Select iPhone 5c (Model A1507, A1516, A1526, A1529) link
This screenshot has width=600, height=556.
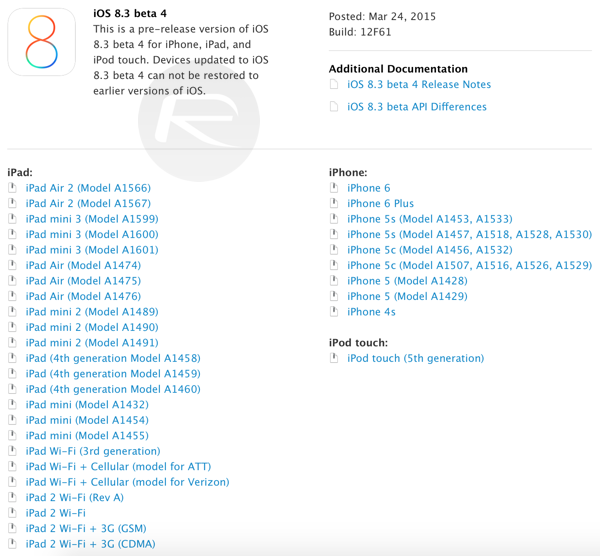(x=470, y=265)
